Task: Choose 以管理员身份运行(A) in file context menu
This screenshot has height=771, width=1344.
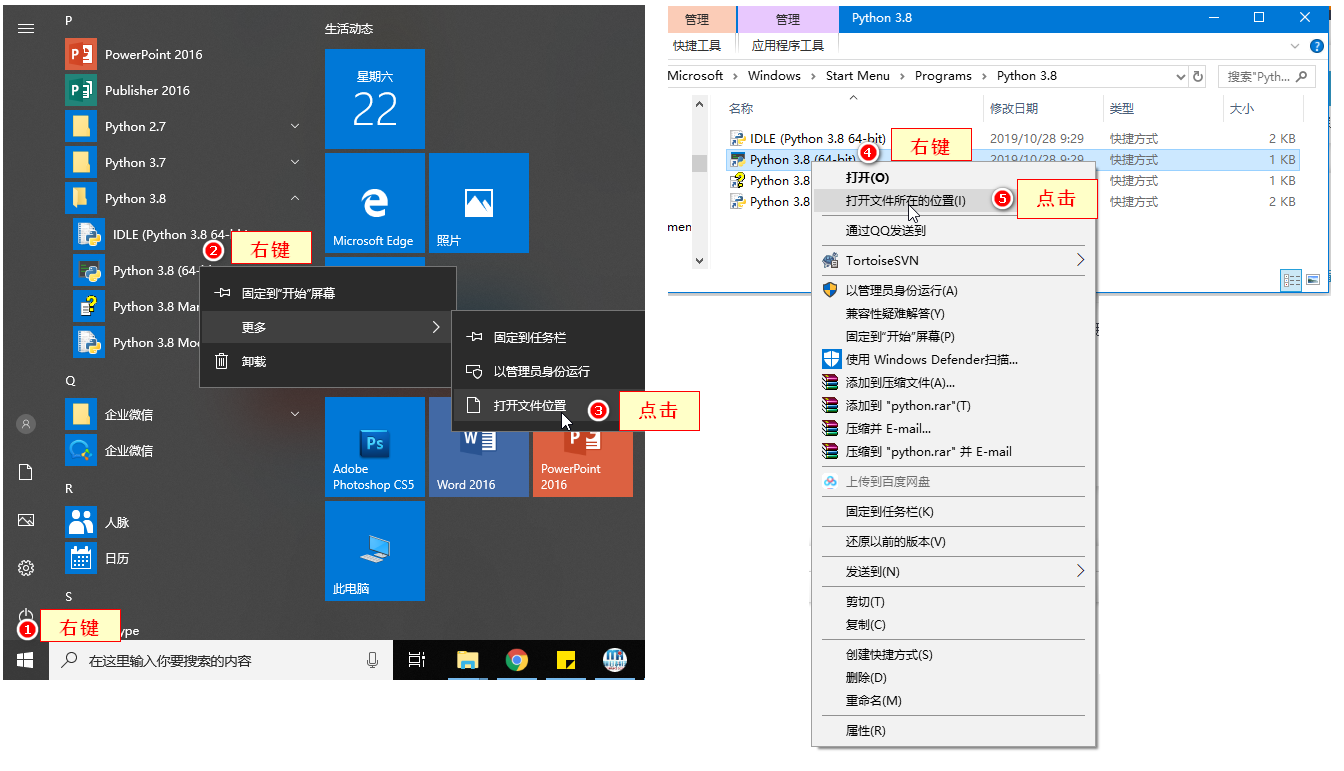Action: (952, 290)
